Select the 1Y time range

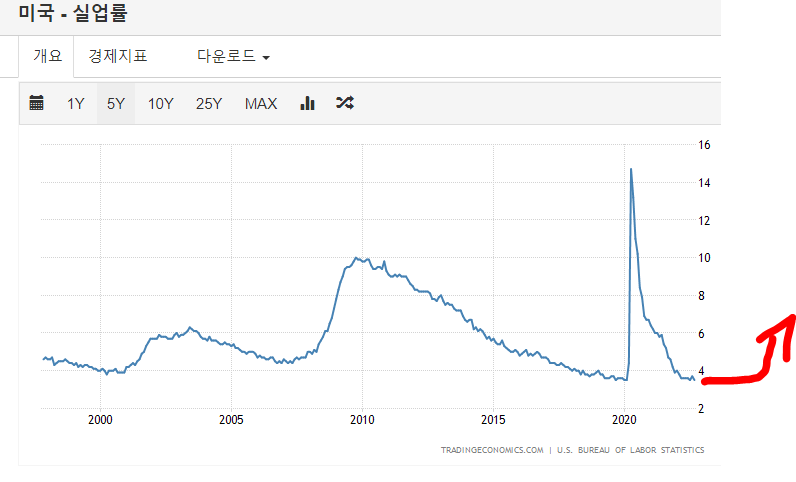coord(76,104)
